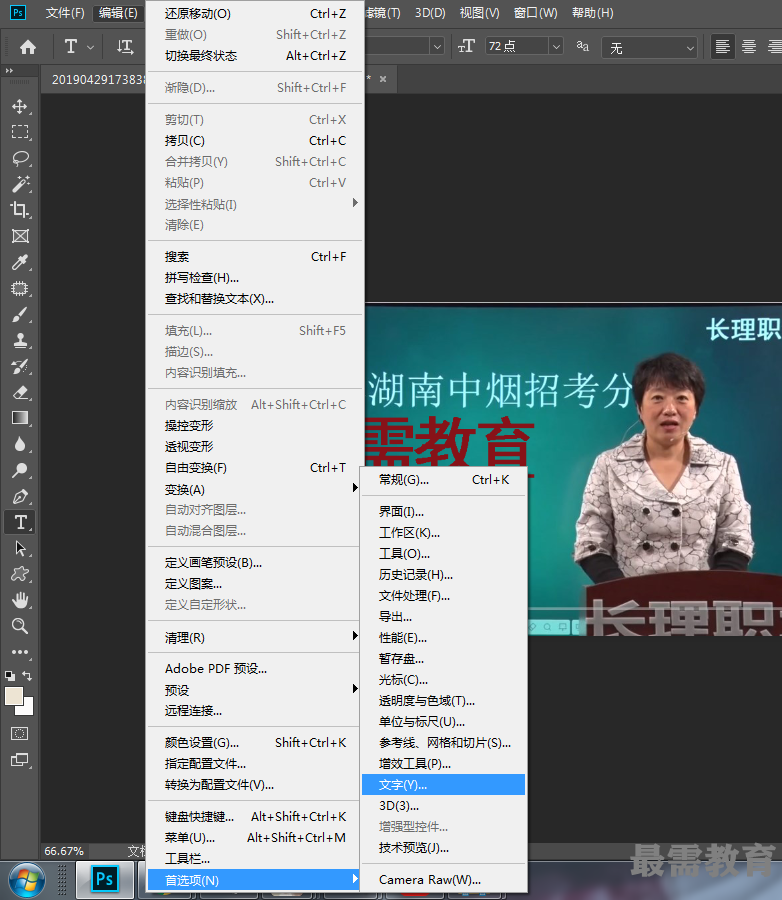Open the 窗口(W) menu

[535, 13]
